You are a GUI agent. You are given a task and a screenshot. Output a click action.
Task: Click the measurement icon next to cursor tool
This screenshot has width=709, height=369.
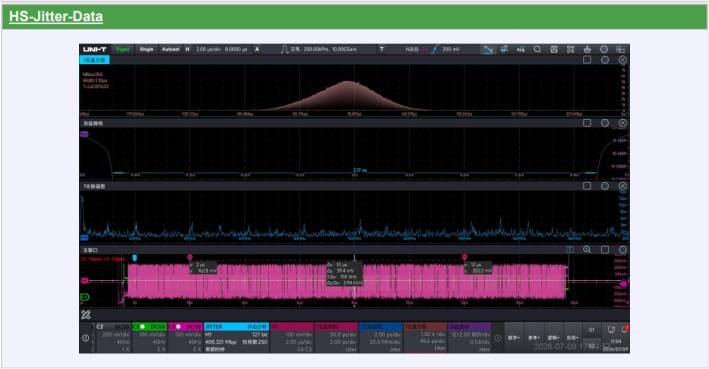point(504,49)
